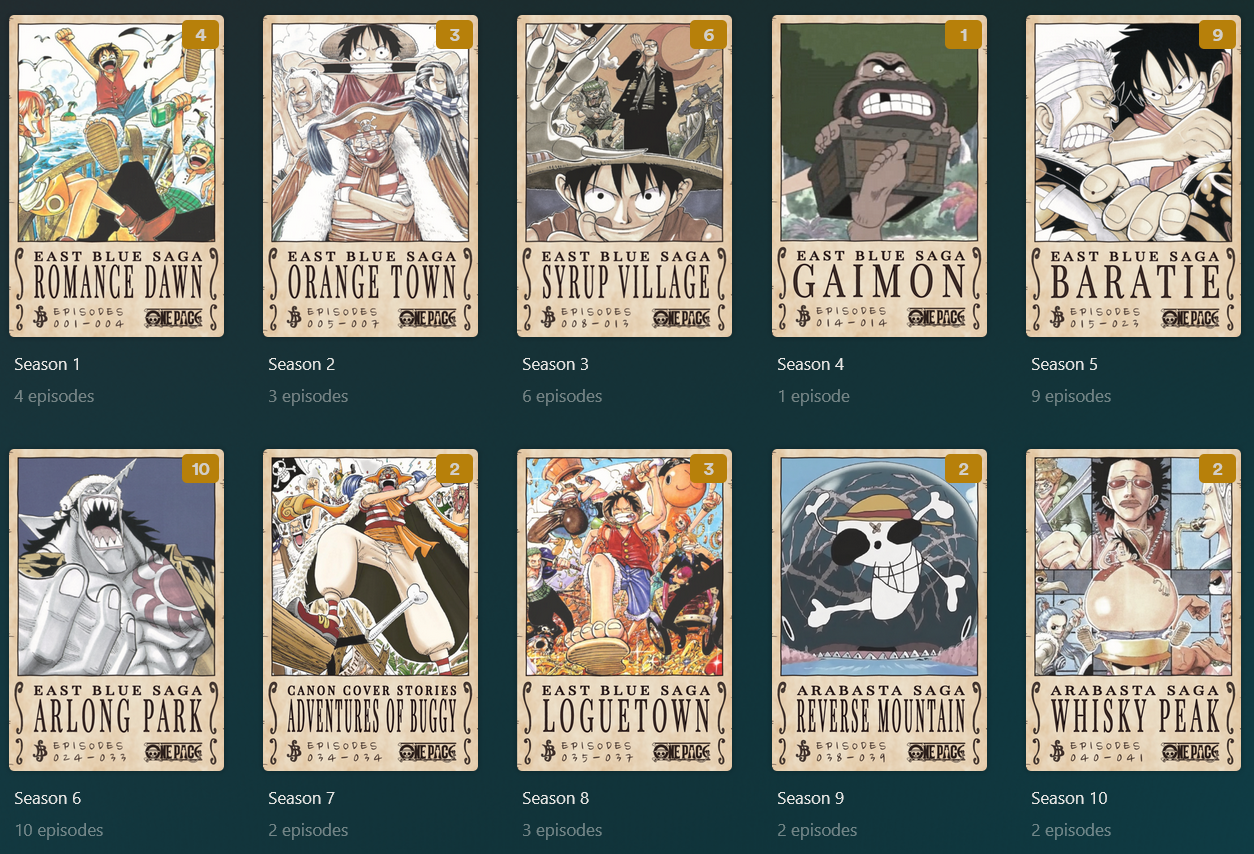The height and width of the screenshot is (854, 1254).
Task: Click the unwatched badge 10 on Arlong Park
Action: [200, 469]
